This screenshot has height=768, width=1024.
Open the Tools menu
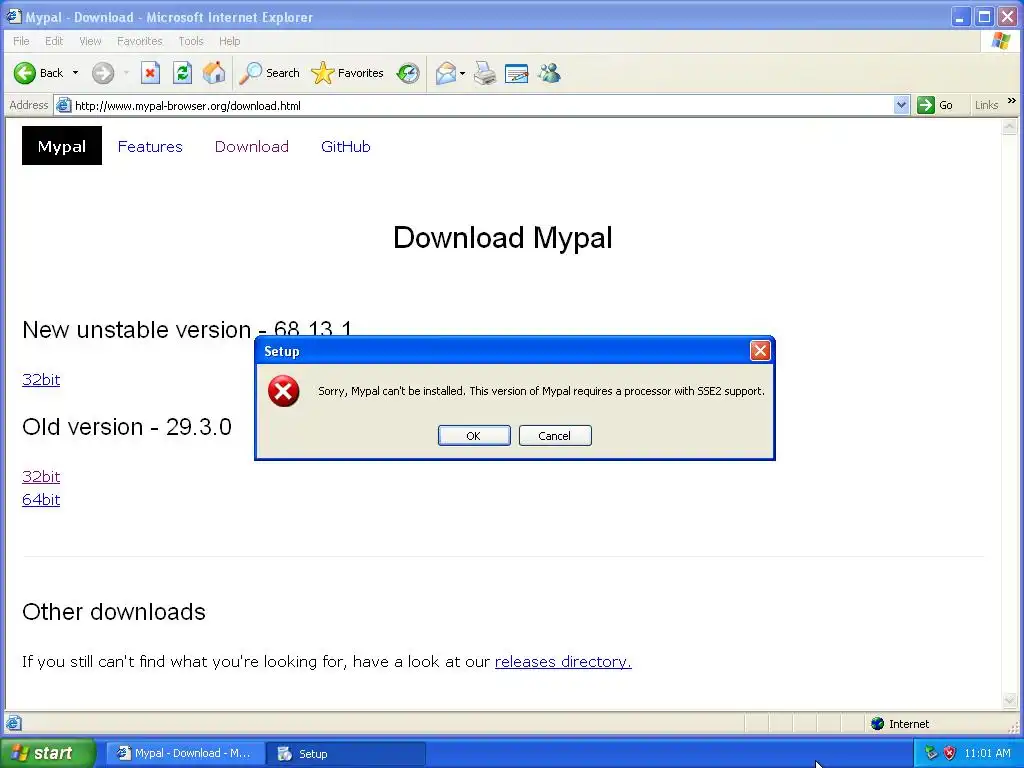pyautogui.click(x=191, y=41)
